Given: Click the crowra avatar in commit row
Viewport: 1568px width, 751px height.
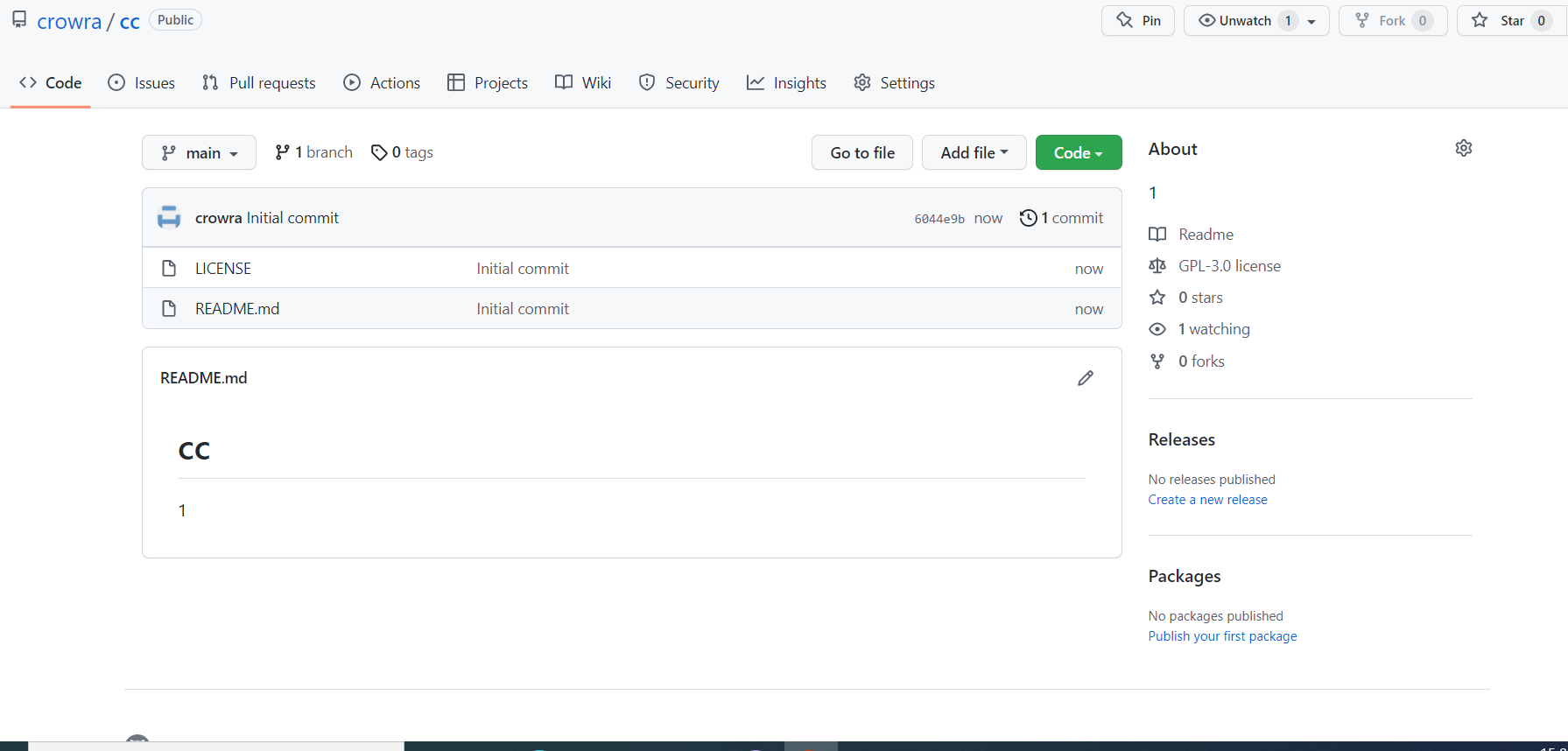Looking at the screenshot, I should (169, 218).
